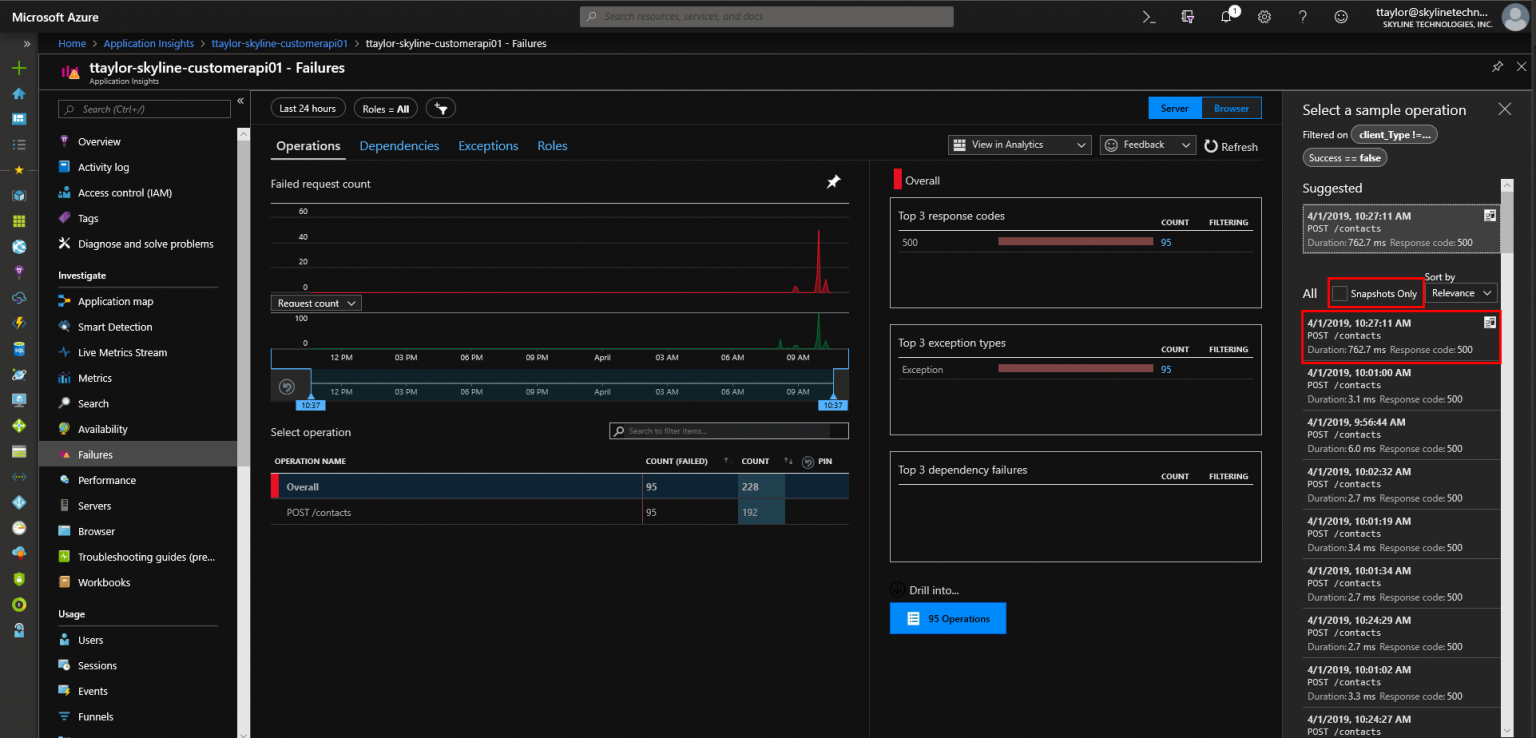Switch the view to Server
This screenshot has height=738, width=1536.
point(1174,107)
